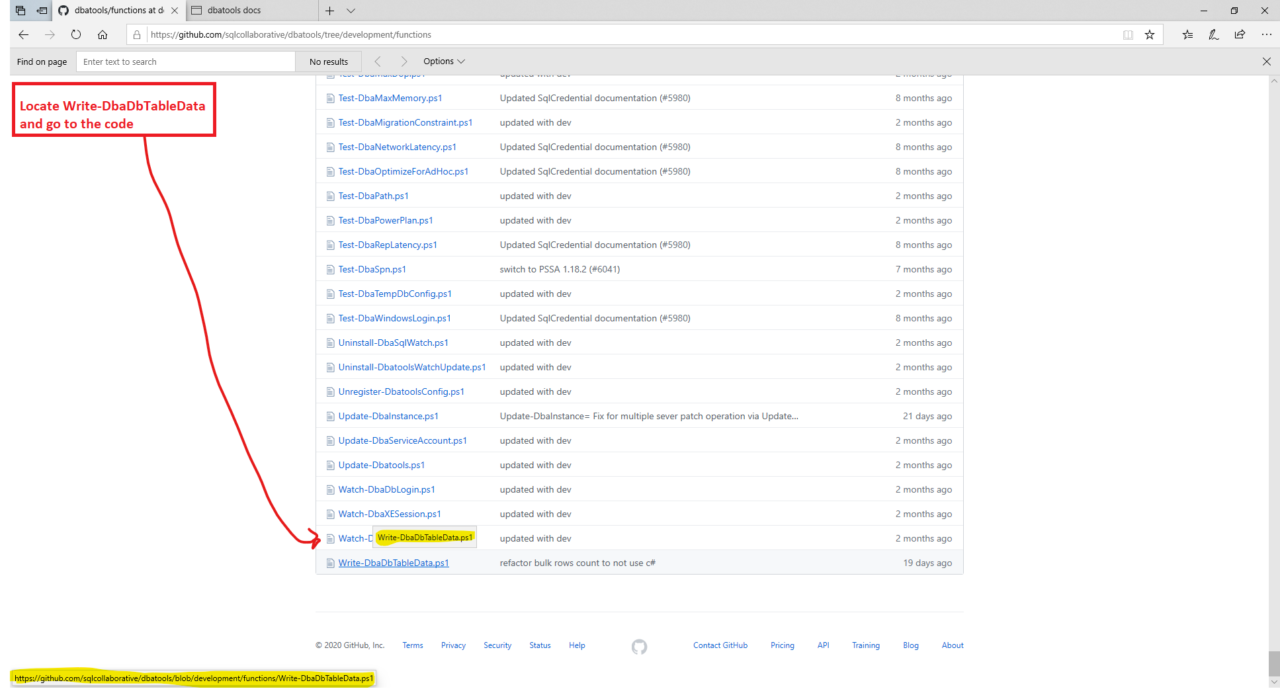Click file icon beside Uninstall-DbaSqlWatch.ps1
1280x689 pixels.
[x=330, y=343]
